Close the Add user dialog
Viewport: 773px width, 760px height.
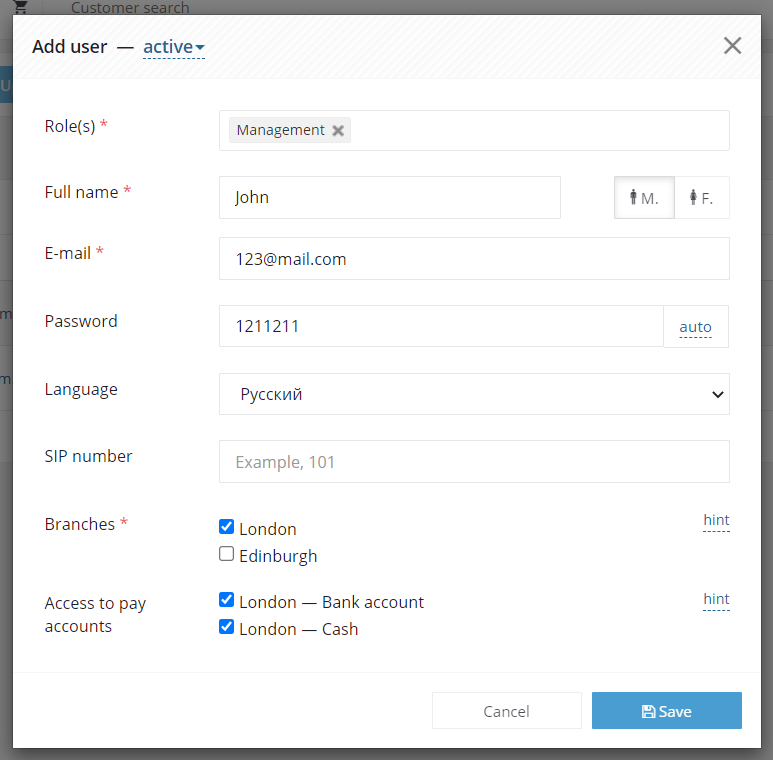point(732,46)
